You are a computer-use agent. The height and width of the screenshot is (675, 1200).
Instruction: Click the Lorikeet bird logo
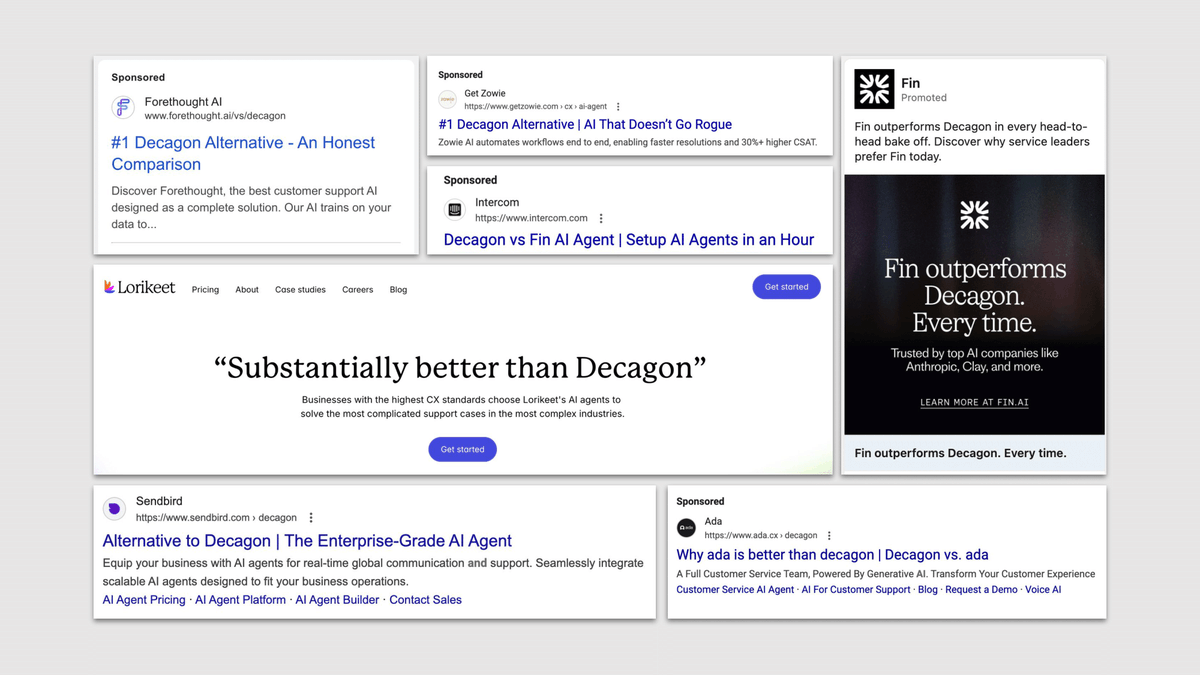coord(109,287)
